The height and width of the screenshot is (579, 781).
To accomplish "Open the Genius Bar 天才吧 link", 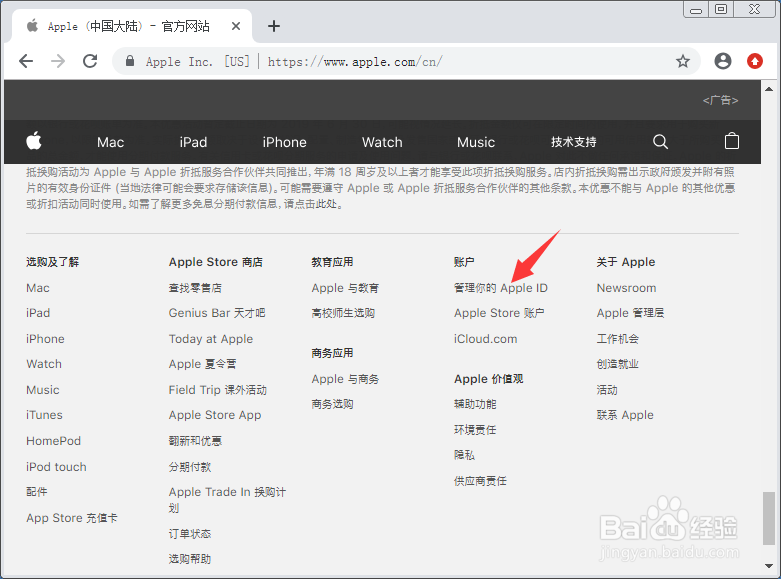I will [x=217, y=313].
